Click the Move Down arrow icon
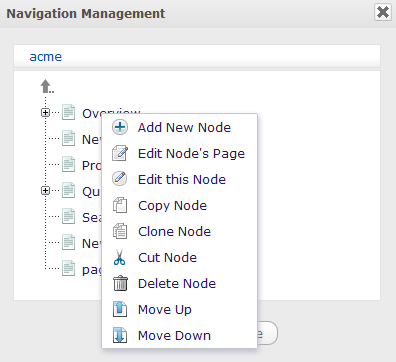This screenshot has height=362, width=396. tap(120, 335)
